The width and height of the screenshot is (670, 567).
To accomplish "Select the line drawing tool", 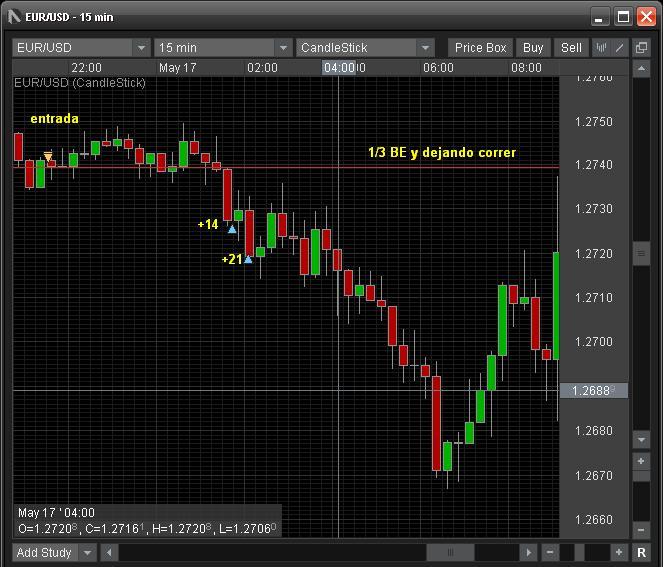I will (620, 48).
